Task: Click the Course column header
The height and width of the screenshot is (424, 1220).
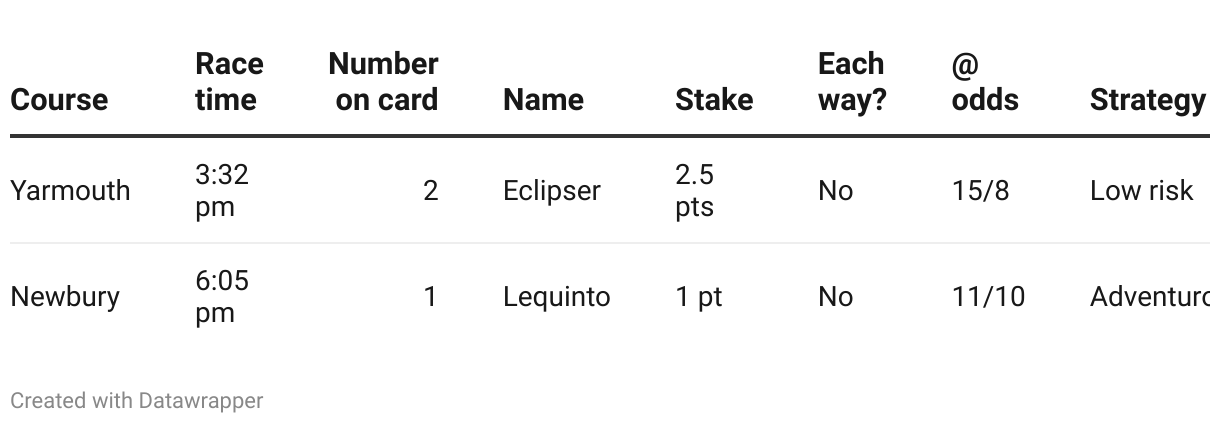Action: pyautogui.click(x=59, y=100)
